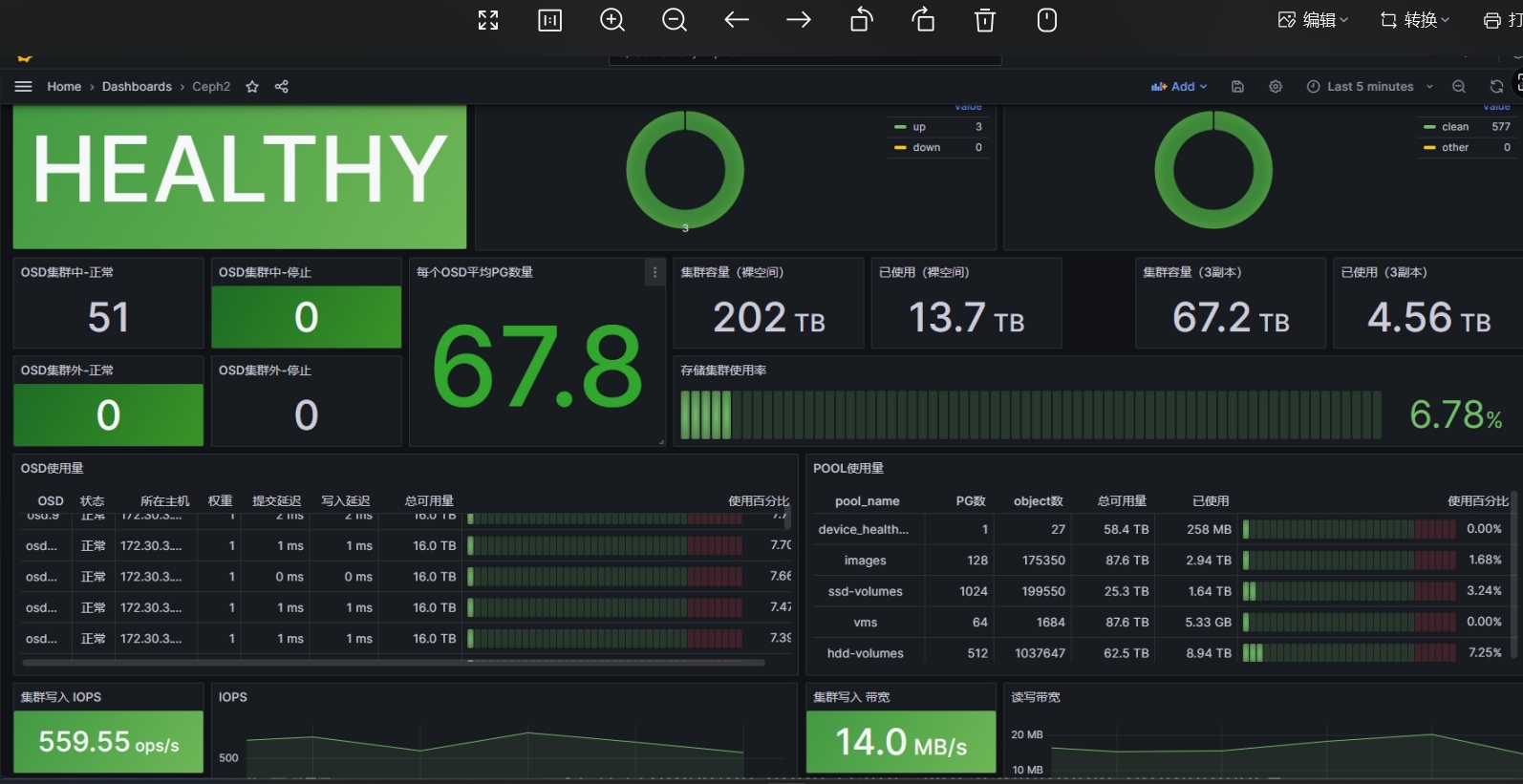Open the OSD集群外-正常 panel title
Viewport: 1523px width, 784px height.
[x=67, y=371]
